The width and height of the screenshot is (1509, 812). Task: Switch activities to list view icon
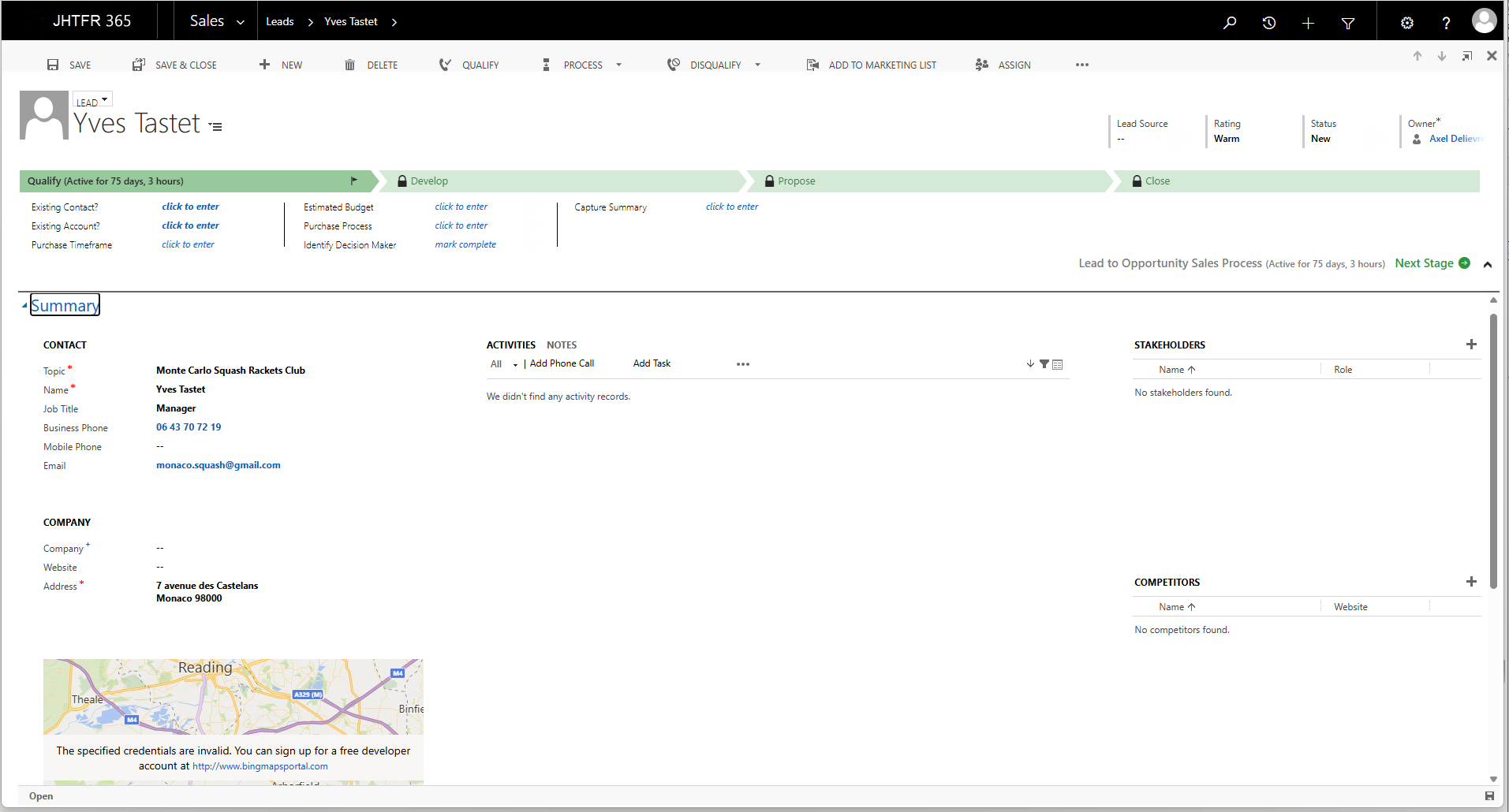(x=1058, y=364)
